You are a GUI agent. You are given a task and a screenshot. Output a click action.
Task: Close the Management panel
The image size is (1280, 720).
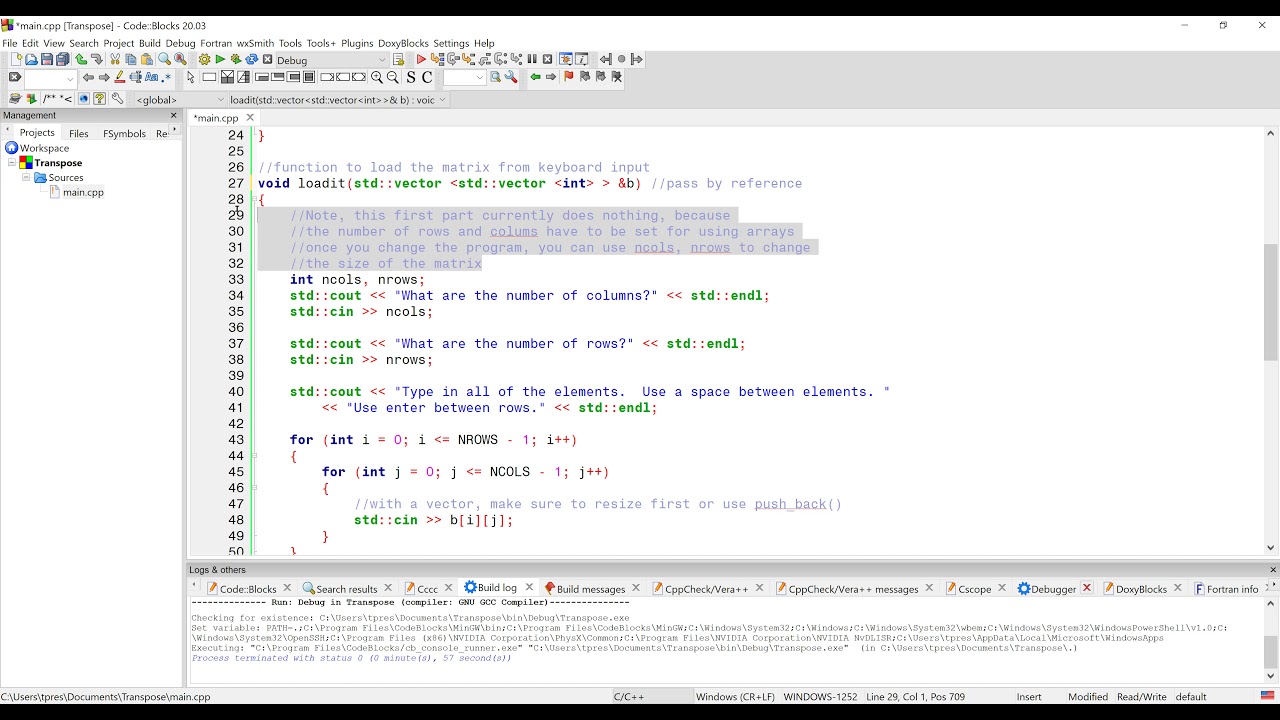pyautogui.click(x=173, y=115)
